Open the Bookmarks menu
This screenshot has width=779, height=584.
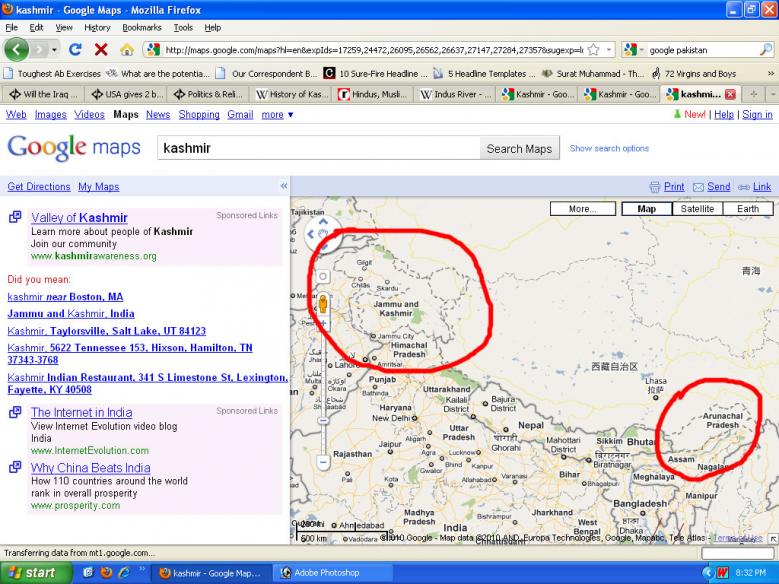click(x=142, y=27)
